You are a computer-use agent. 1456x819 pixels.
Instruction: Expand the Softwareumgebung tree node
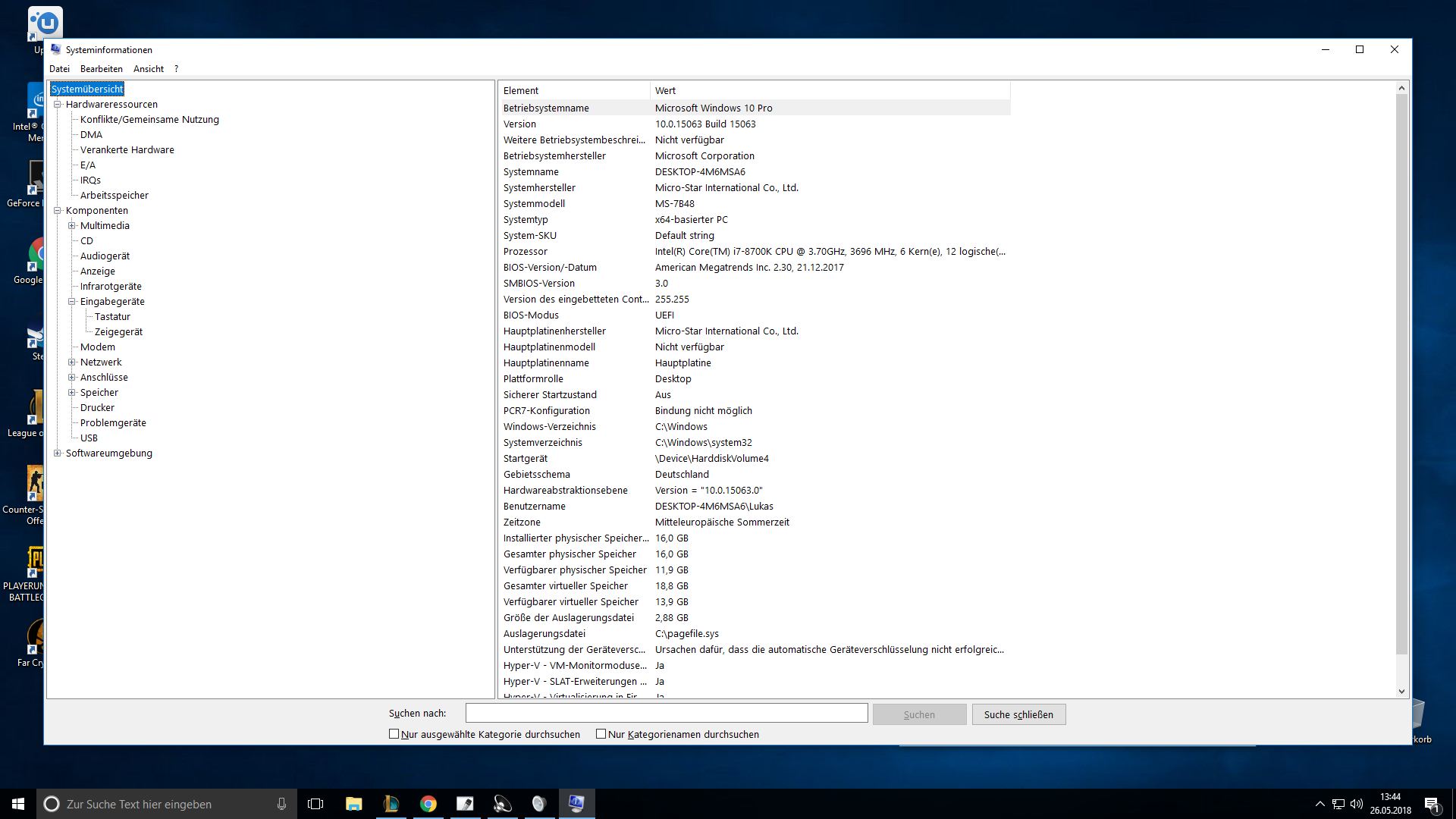(x=57, y=453)
